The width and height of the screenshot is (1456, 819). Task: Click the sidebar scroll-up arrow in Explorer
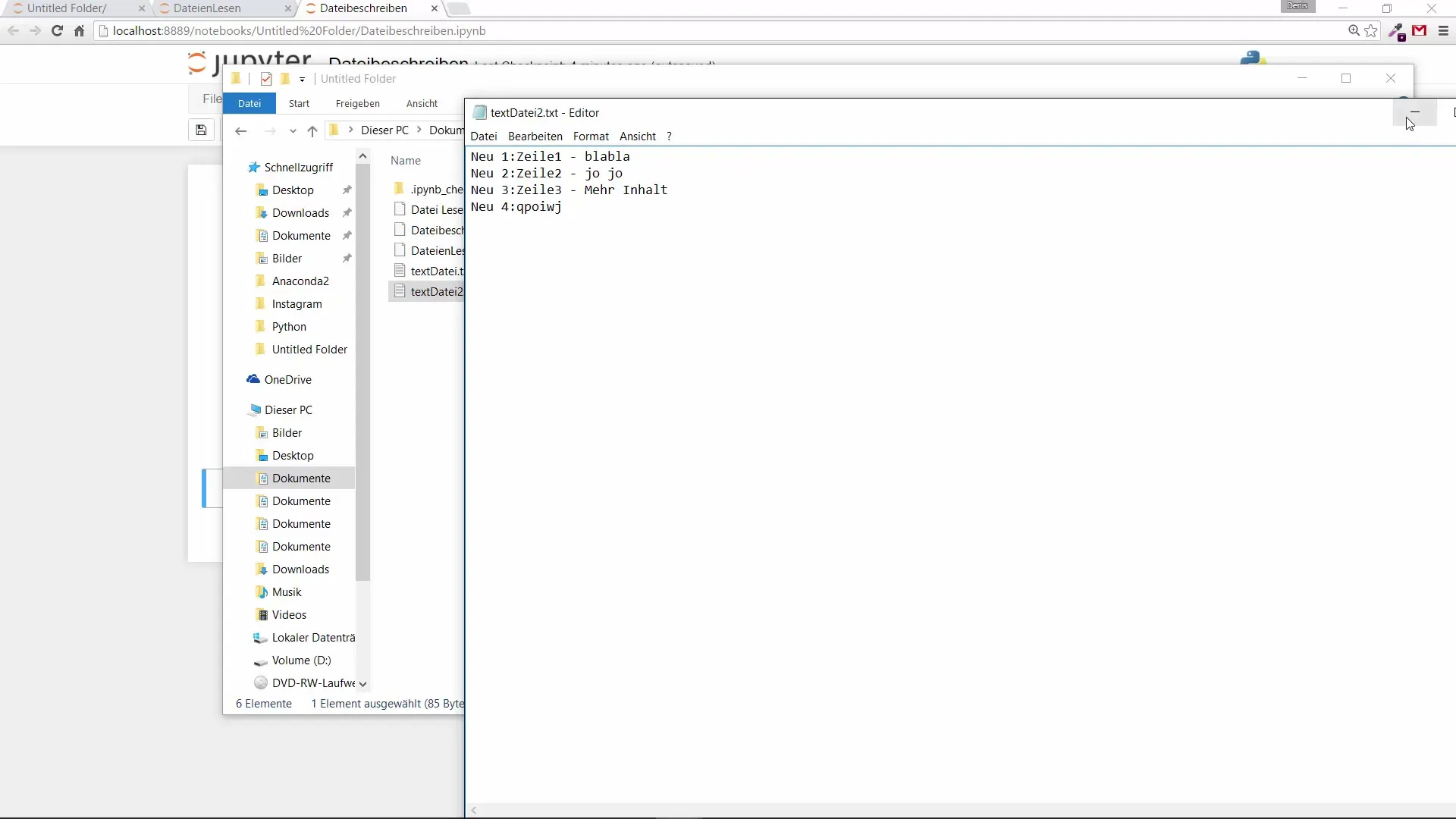(363, 156)
